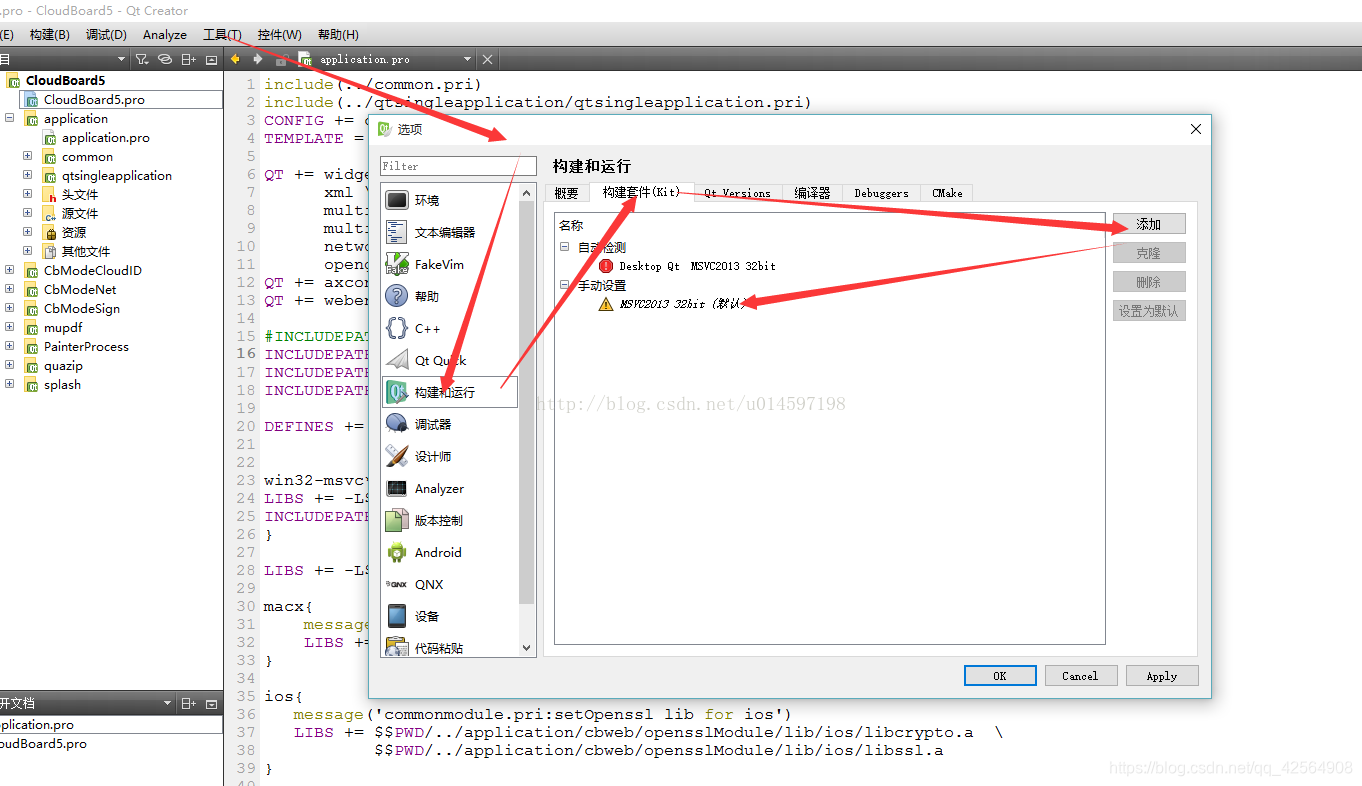
Task: Select the 文本编辑器 category
Action: pyautogui.click(x=450, y=232)
